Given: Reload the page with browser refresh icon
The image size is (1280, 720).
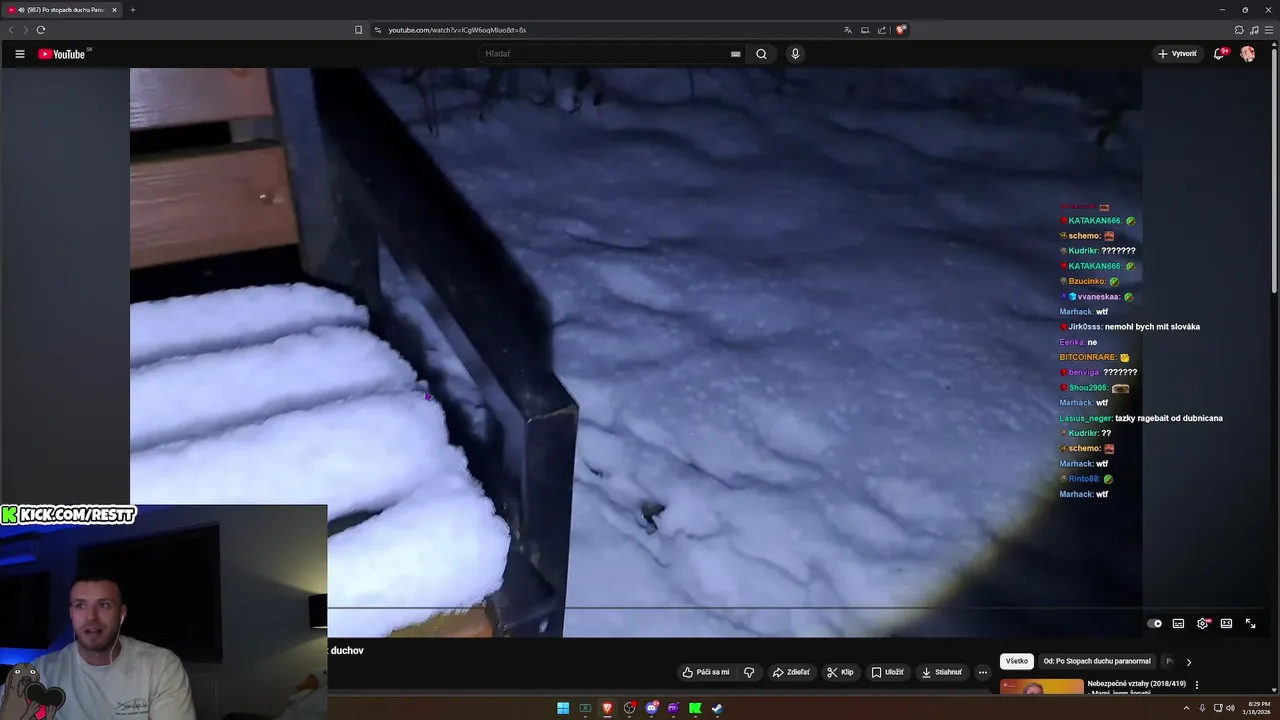Looking at the screenshot, I should pos(41,30).
